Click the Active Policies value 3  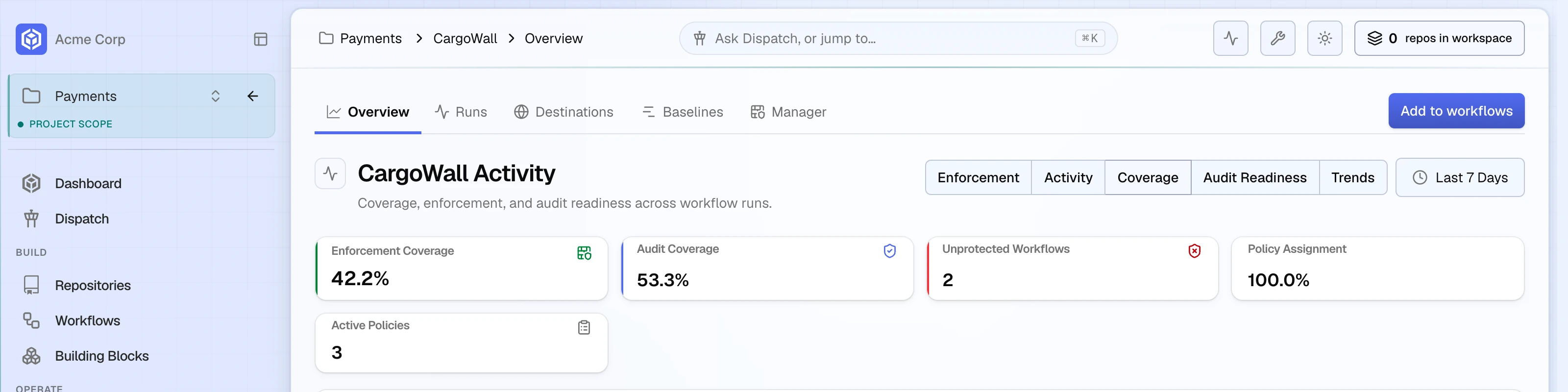click(x=337, y=352)
